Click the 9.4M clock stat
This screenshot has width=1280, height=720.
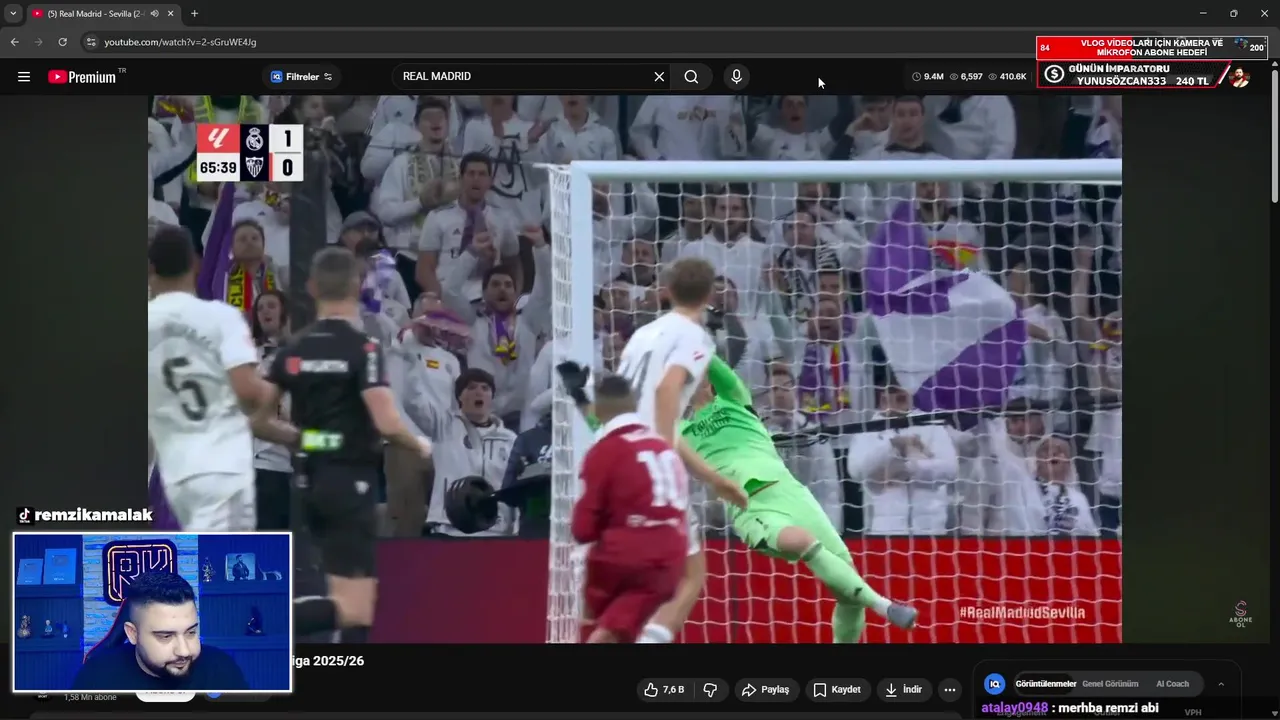point(927,76)
